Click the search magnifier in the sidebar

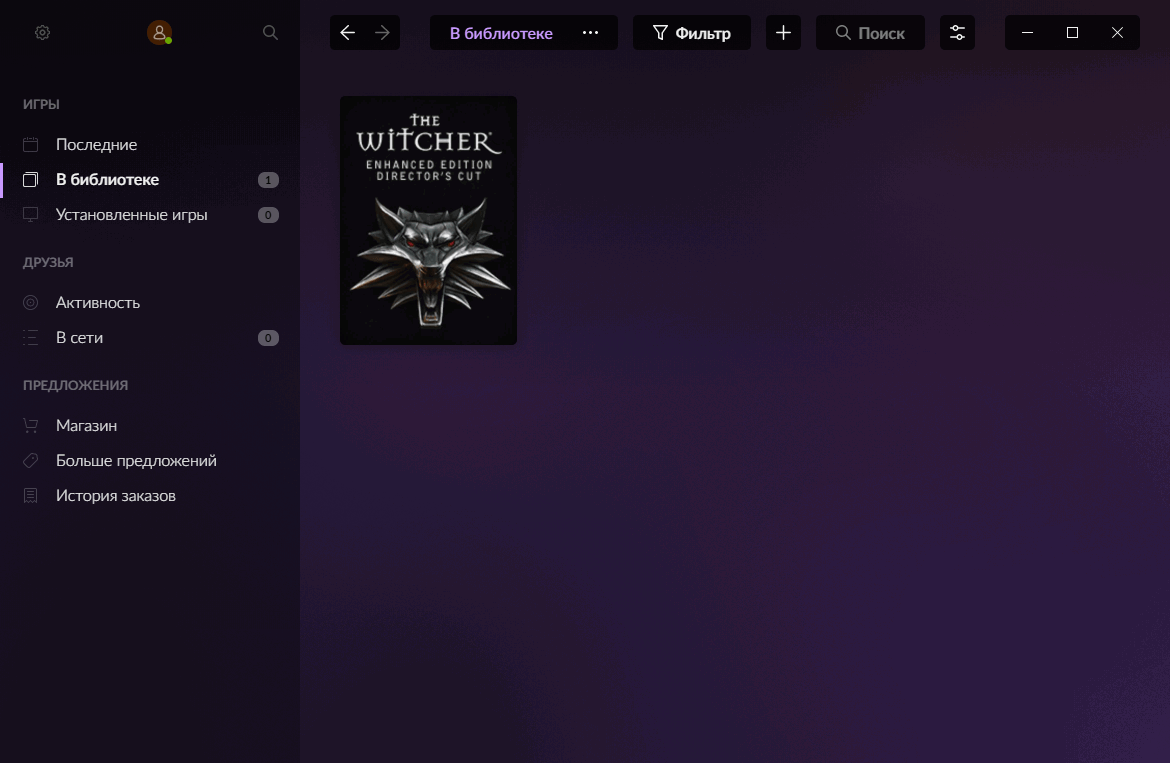(270, 32)
